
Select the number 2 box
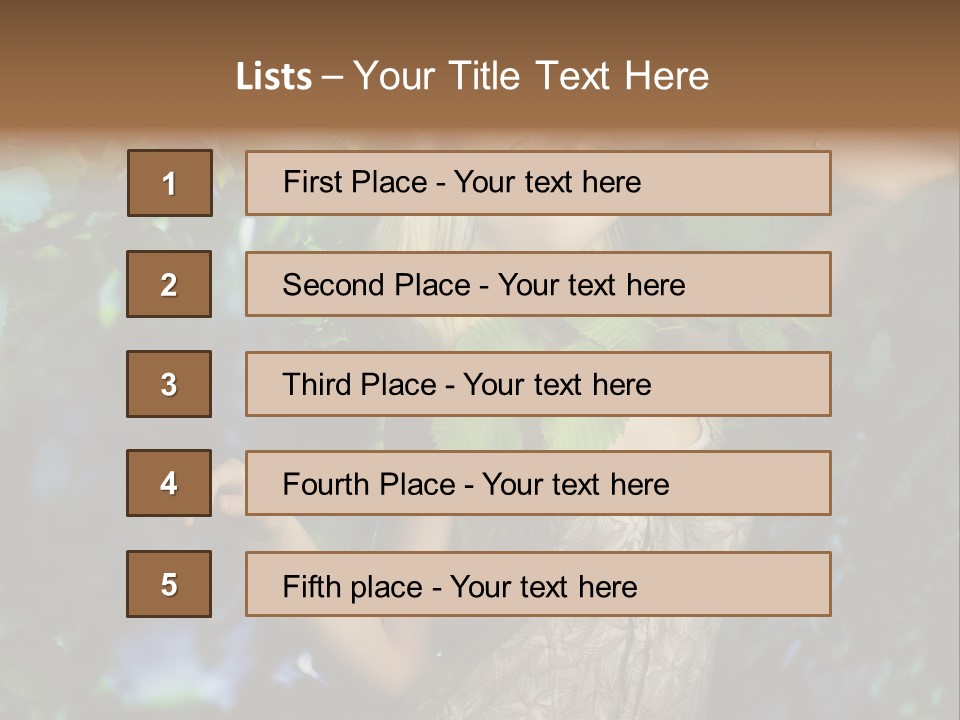pyautogui.click(x=169, y=284)
